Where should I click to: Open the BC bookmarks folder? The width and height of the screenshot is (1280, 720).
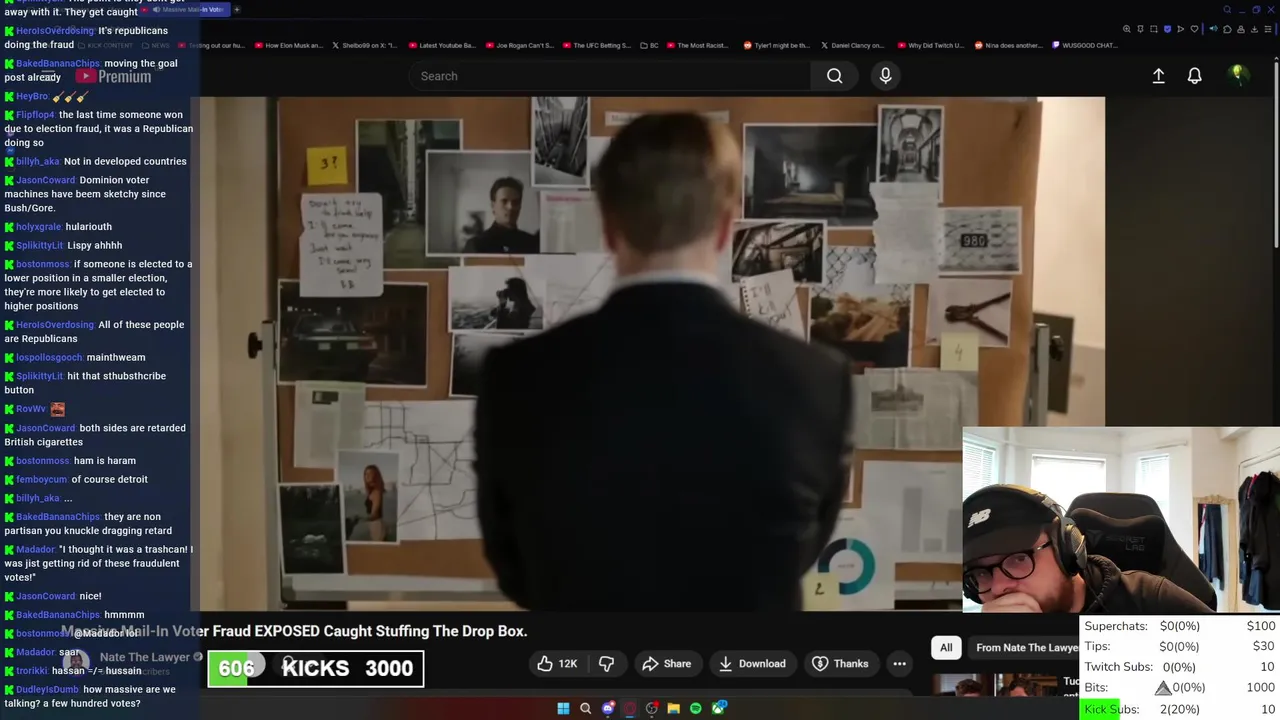(x=650, y=45)
